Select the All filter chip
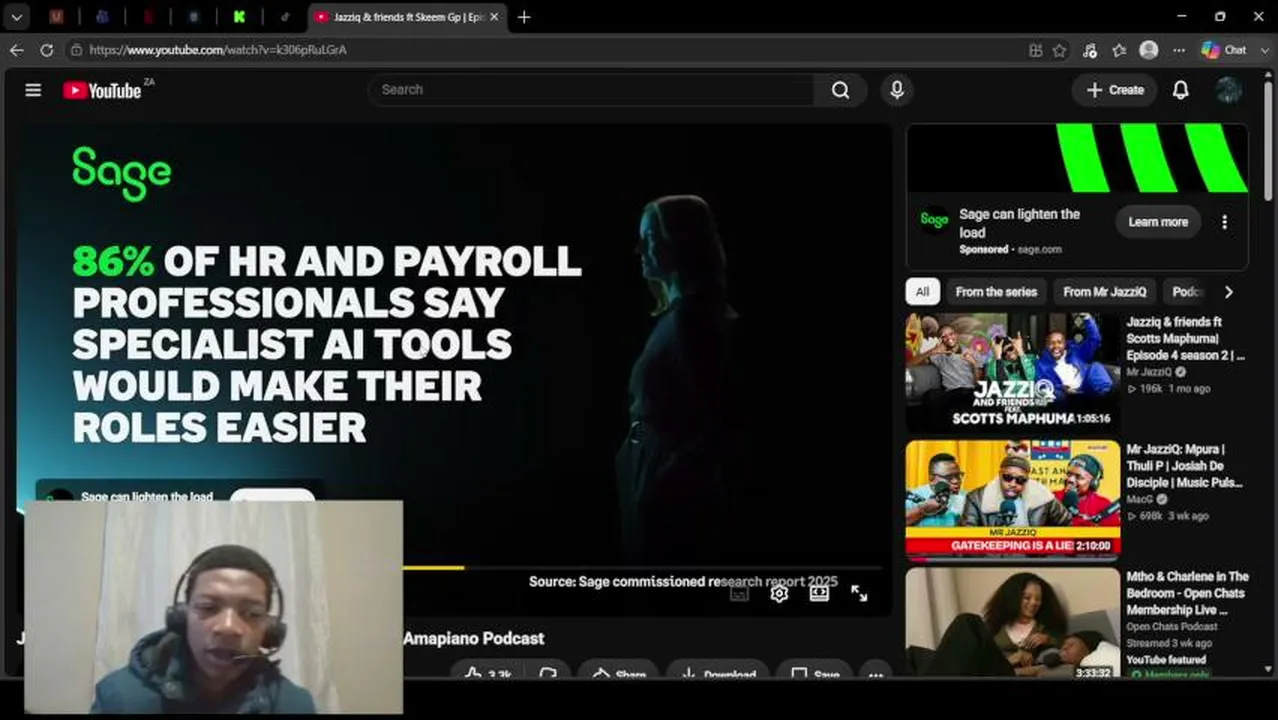Image resolution: width=1278 pixels, height=720 pixels. tap(922, 292)
